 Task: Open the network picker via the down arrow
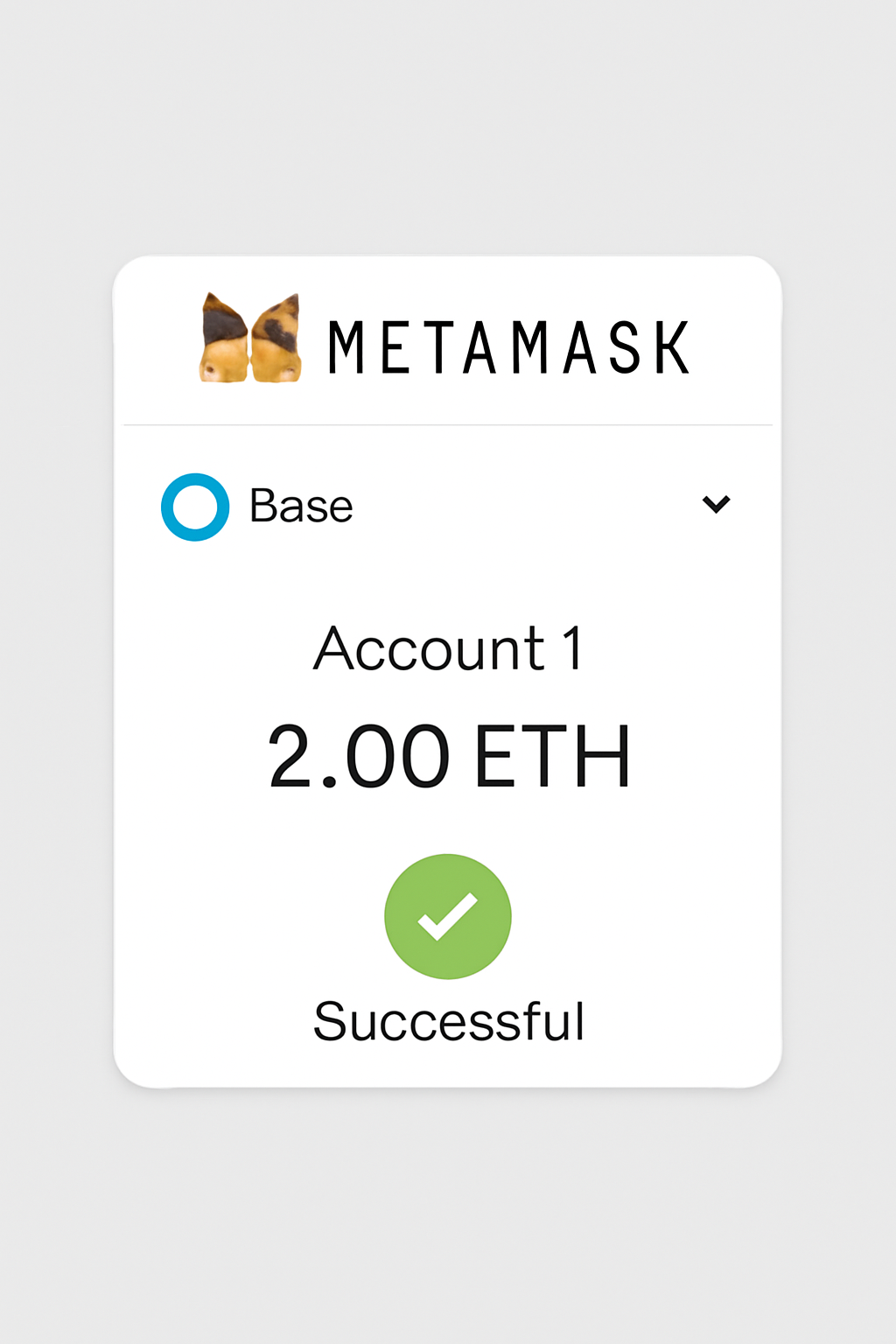point(717,504)
